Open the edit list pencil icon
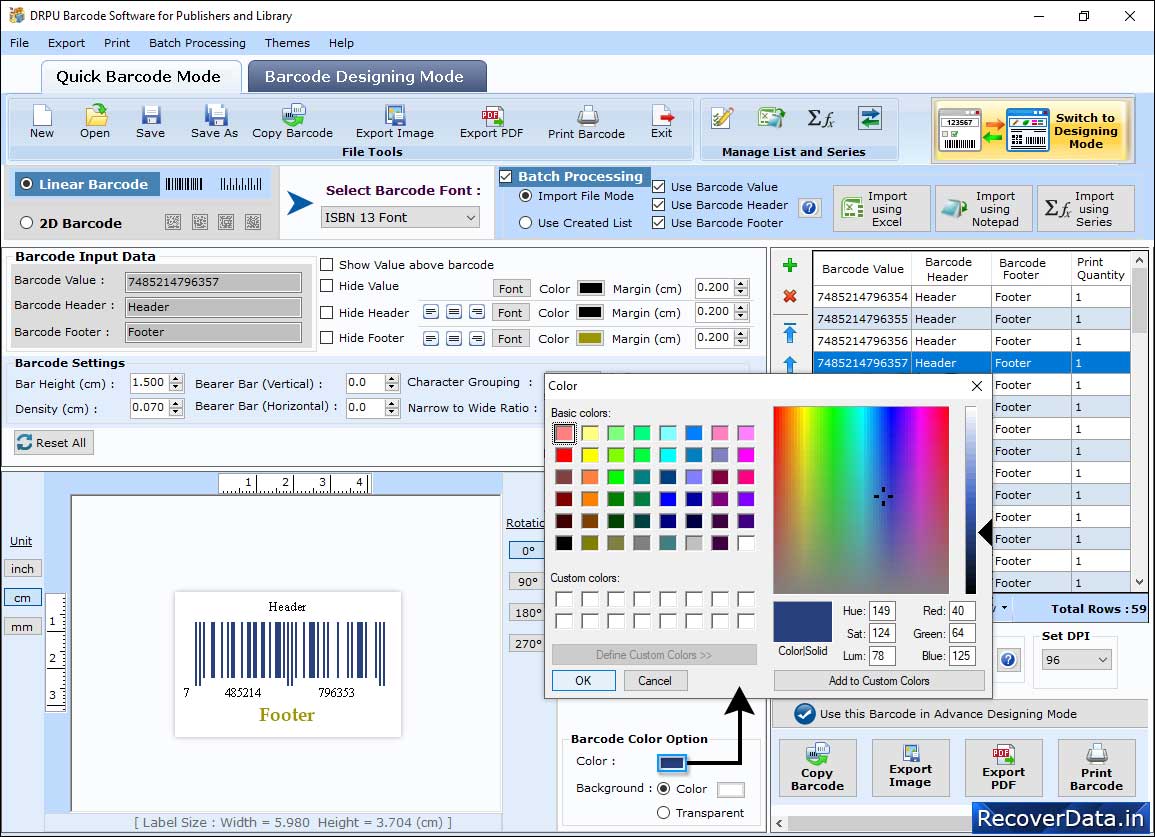 722,118
